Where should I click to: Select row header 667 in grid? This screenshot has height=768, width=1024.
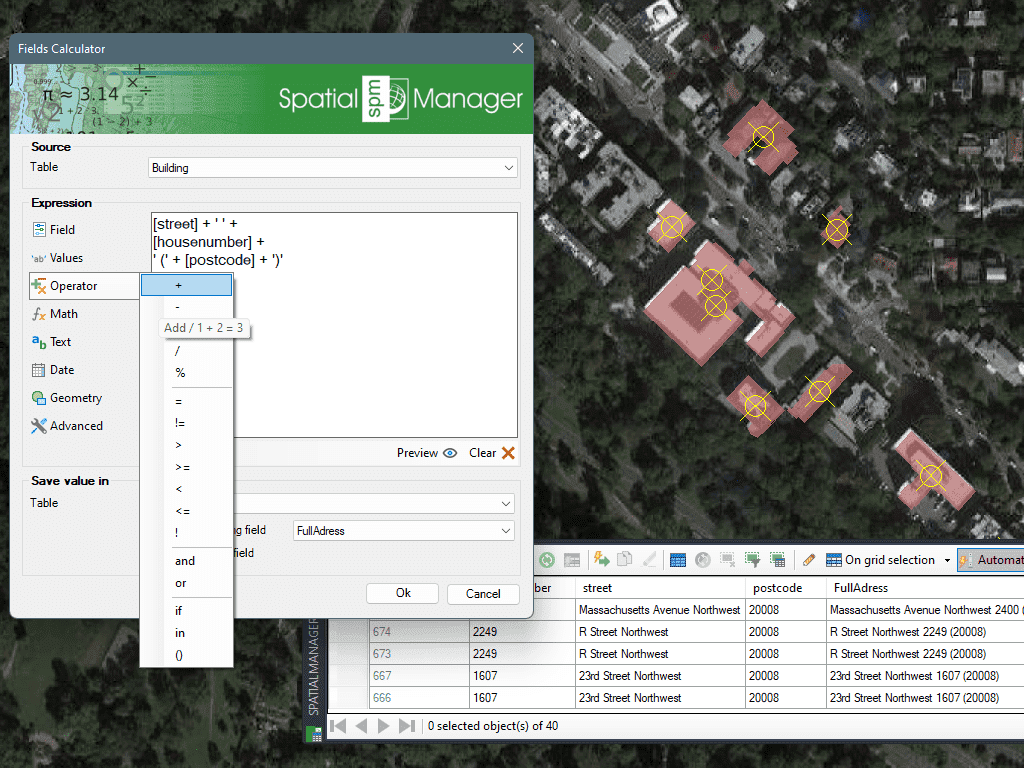(x=419, y=676)
